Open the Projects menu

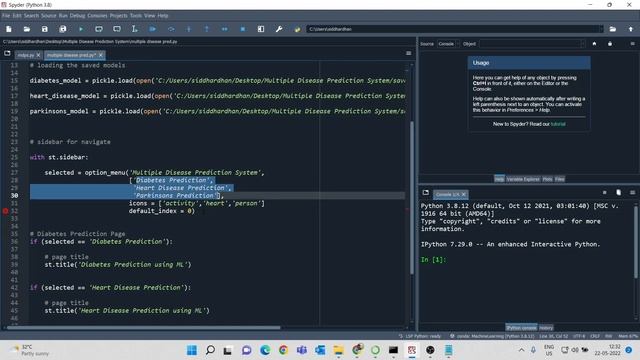[x=118, y=16]
